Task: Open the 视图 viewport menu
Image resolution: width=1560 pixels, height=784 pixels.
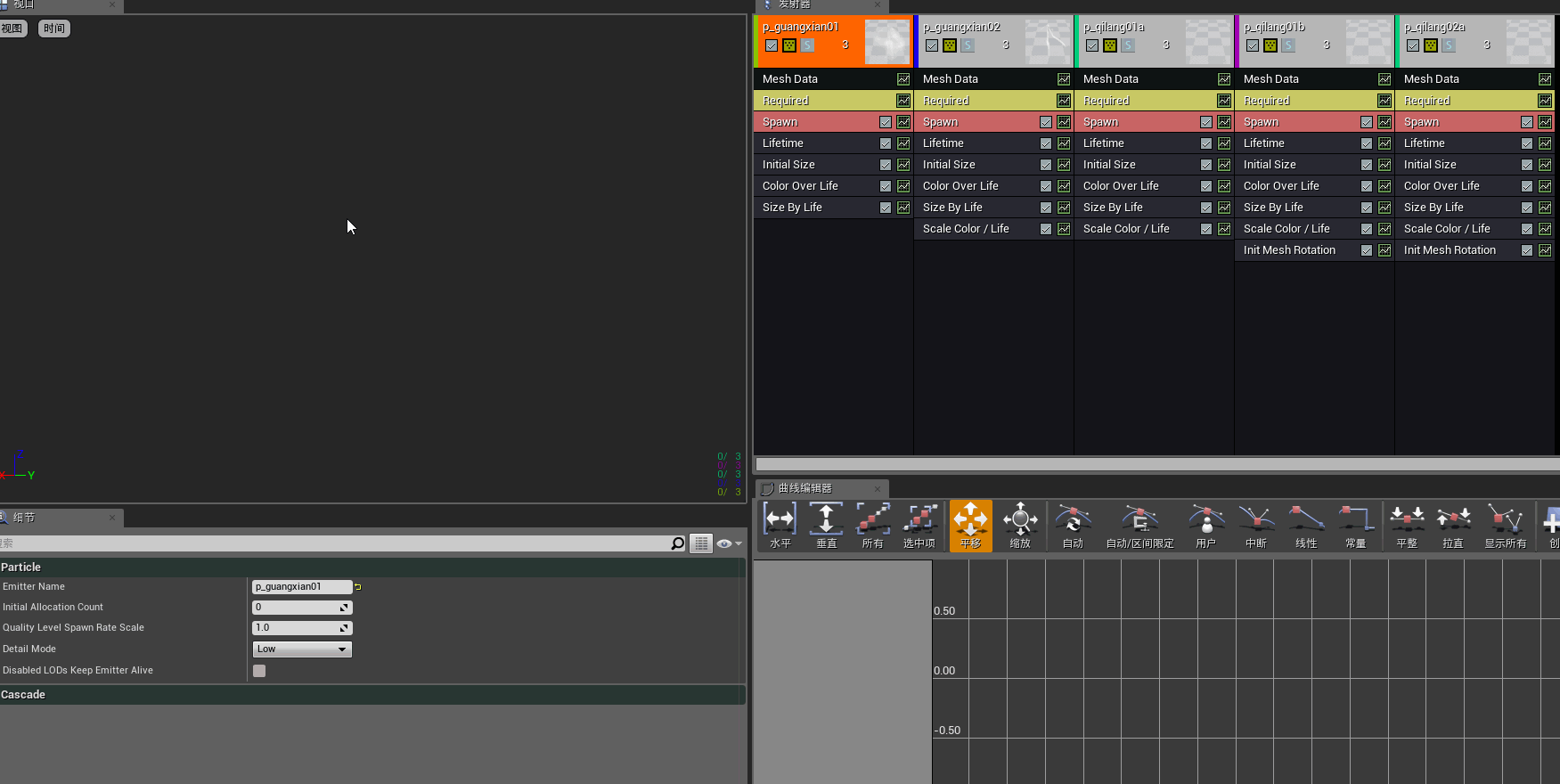Action: click(x=12, y=29)
